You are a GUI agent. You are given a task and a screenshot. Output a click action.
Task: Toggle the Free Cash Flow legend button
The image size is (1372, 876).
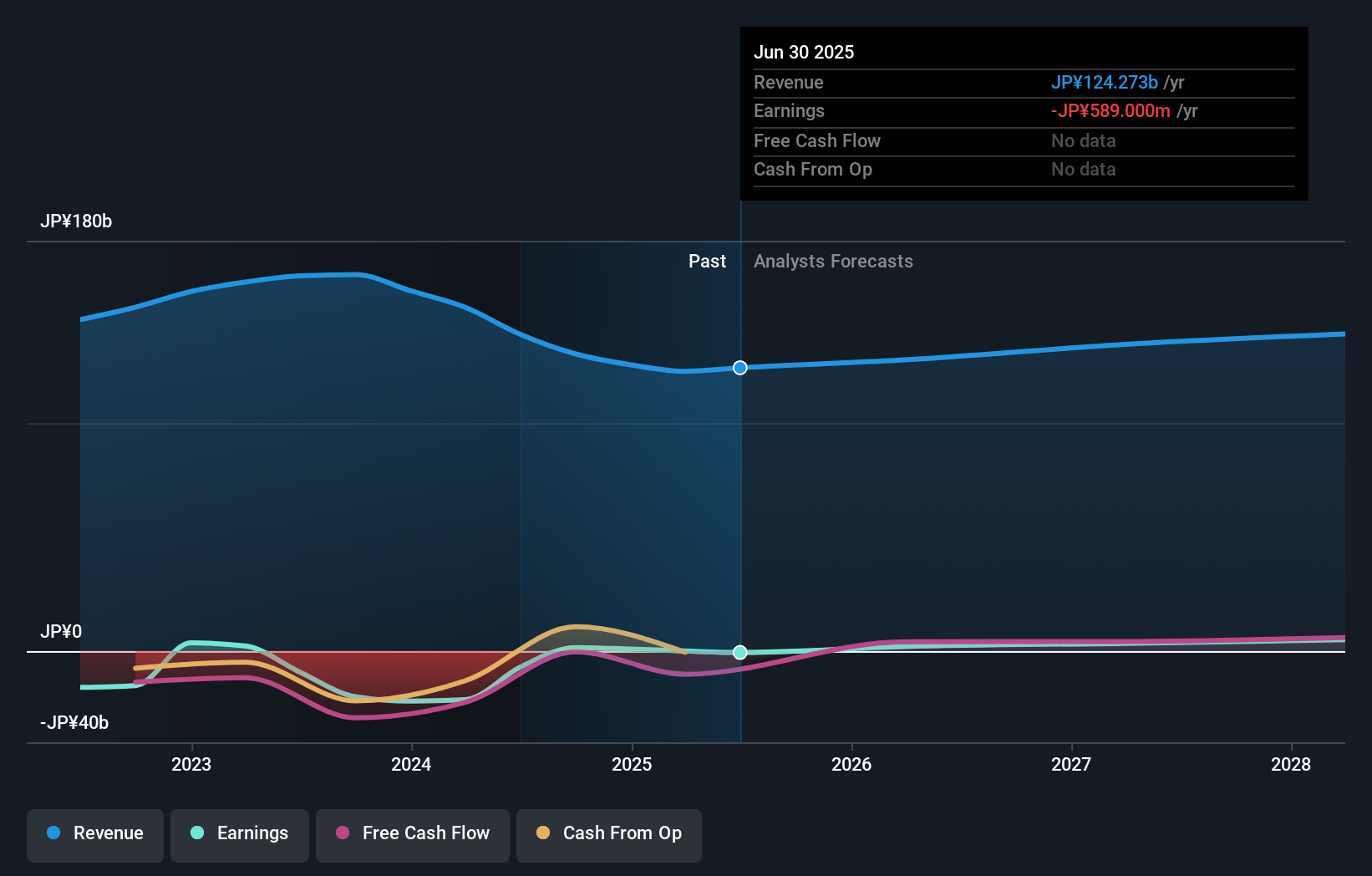(413, 835)
